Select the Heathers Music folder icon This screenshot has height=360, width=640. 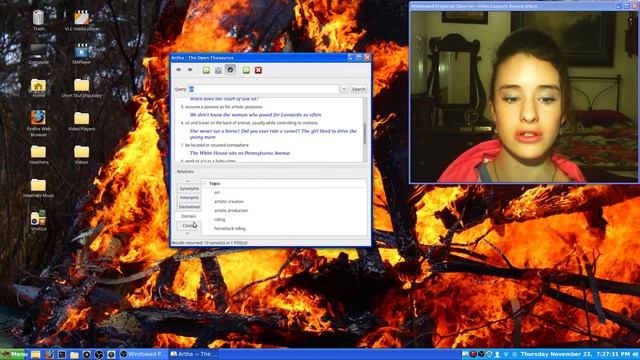point(38,188)
